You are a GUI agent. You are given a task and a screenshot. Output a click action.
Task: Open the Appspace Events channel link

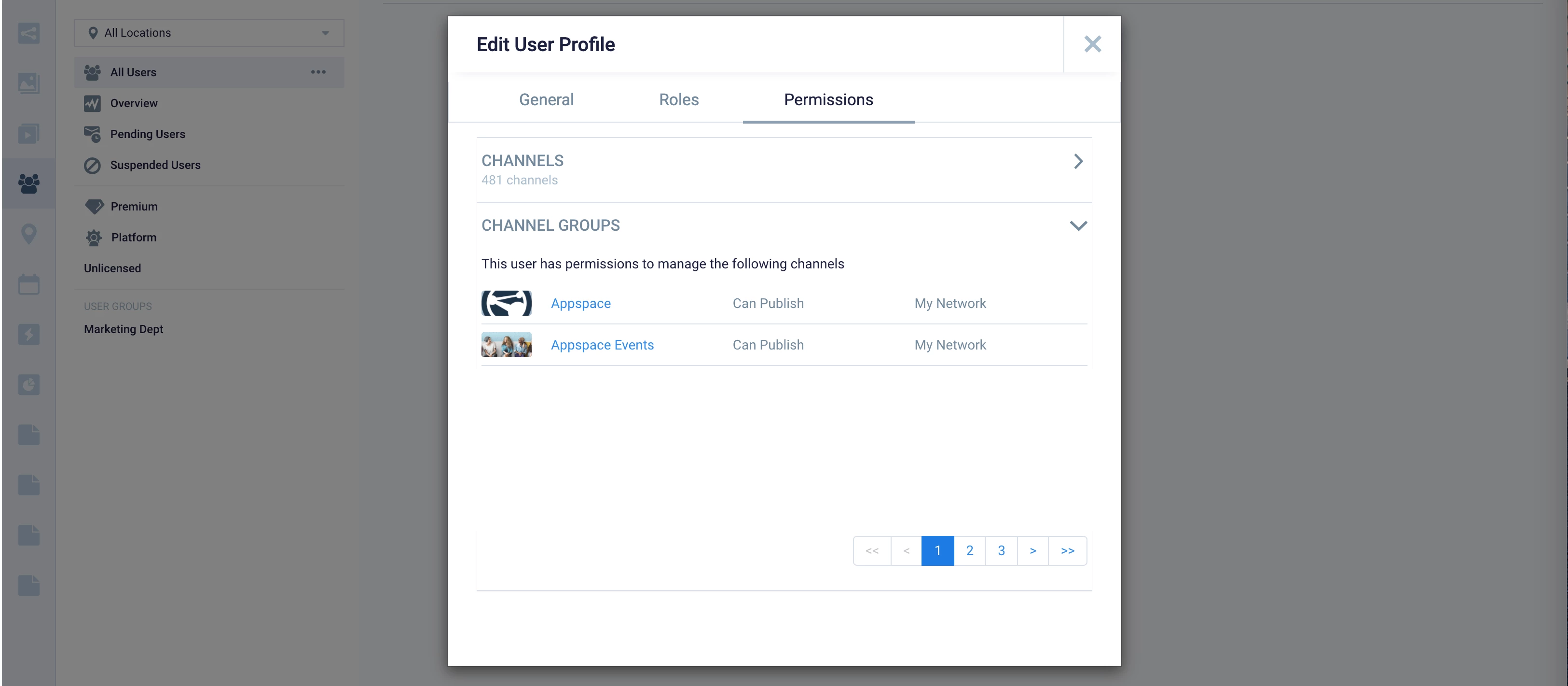(602, 345)
